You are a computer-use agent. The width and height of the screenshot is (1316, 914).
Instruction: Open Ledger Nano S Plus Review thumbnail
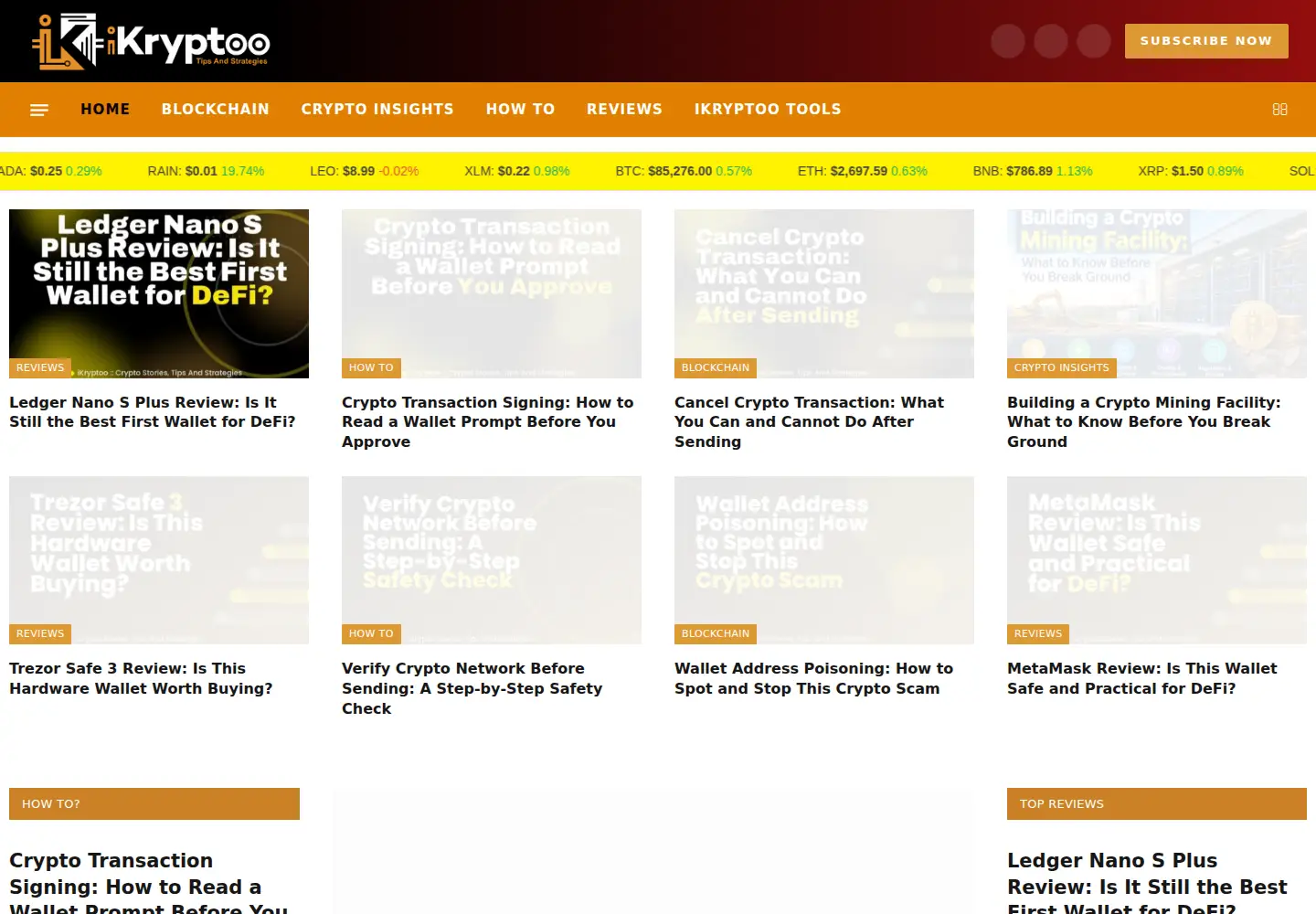click(159, 293)
